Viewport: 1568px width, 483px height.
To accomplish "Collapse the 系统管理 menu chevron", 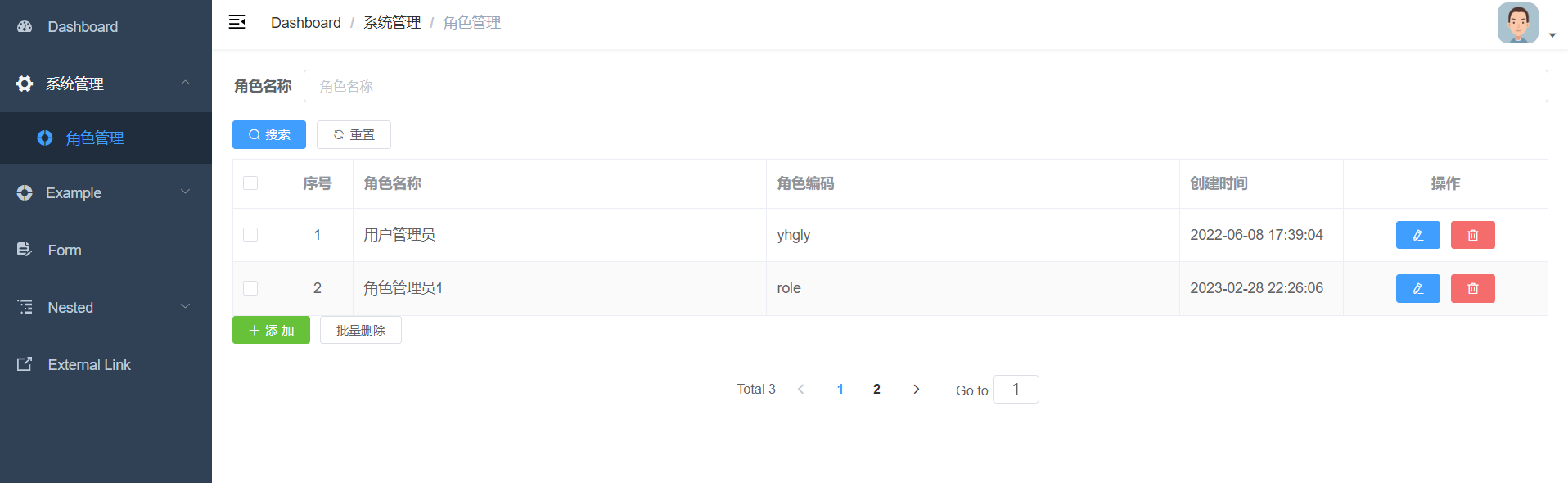I will (185, 83).
